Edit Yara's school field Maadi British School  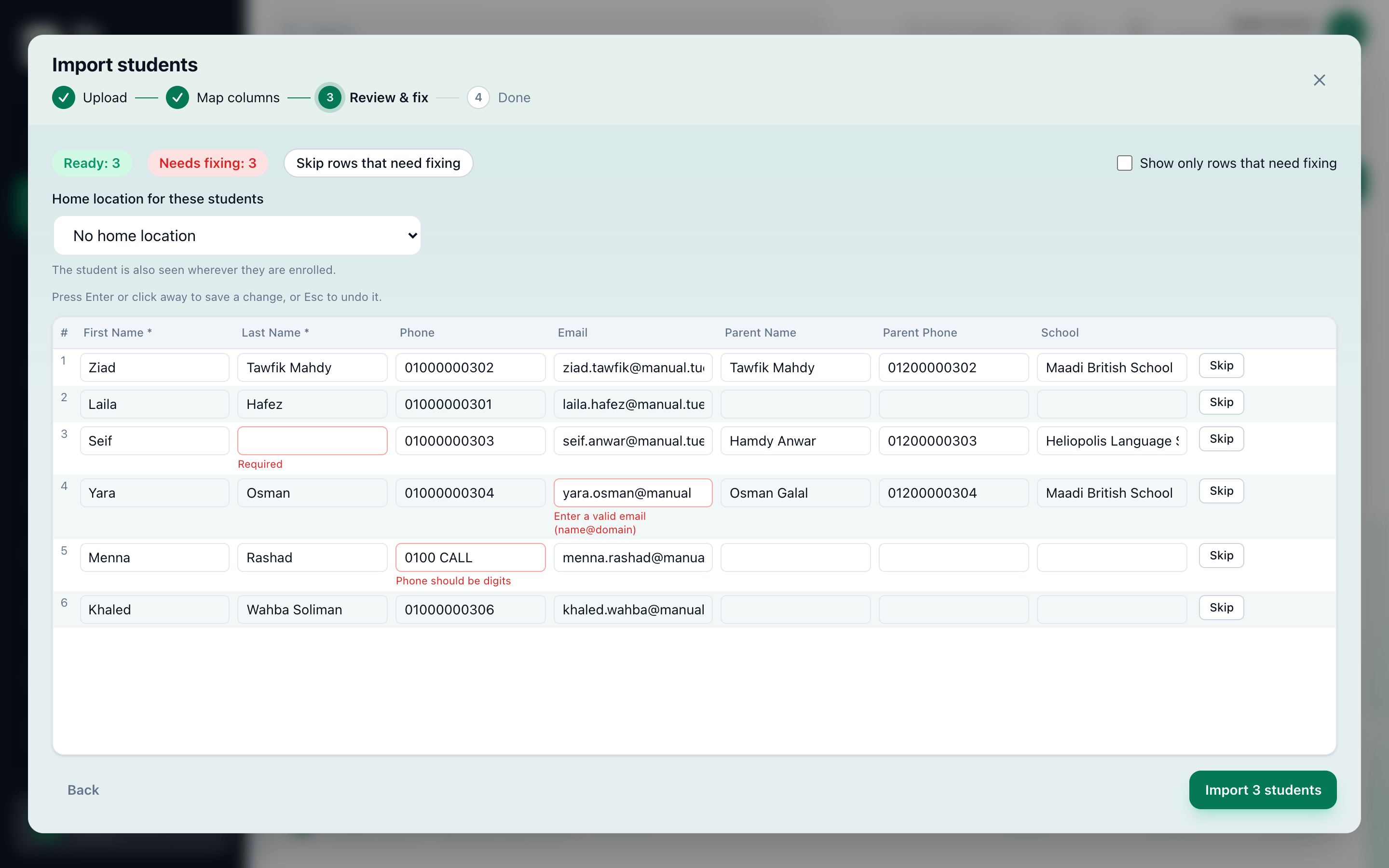(x=1112, y=493)
